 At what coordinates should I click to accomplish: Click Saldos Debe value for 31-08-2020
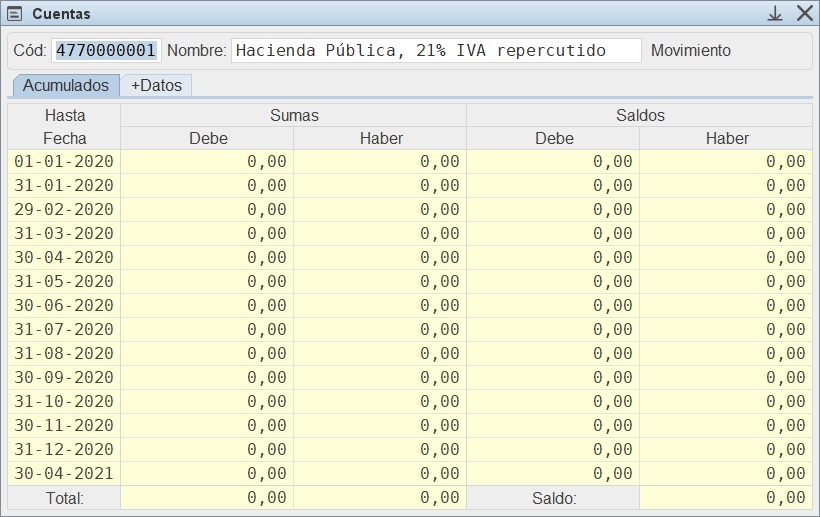click(553, 354)
